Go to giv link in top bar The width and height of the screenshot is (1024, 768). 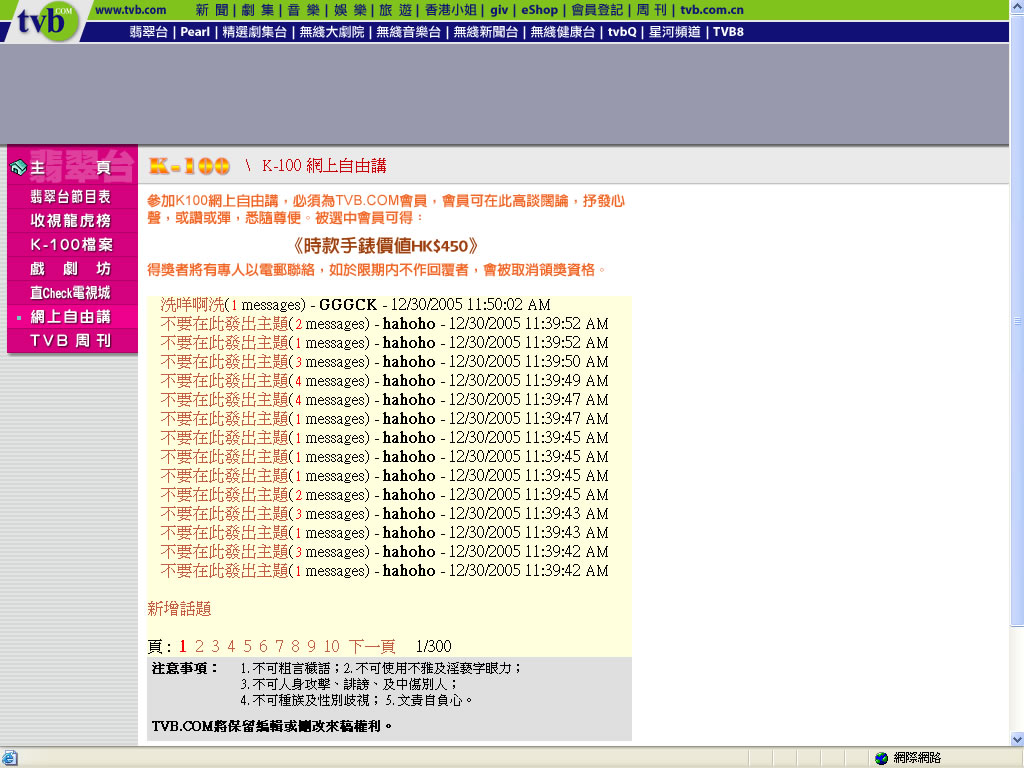[x=499, y=10]
